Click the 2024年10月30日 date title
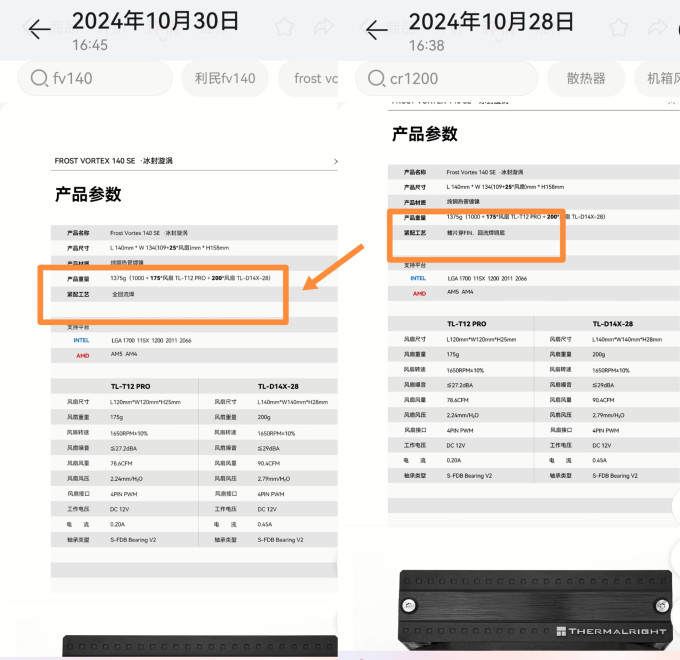680x660 pixels. 155,21
